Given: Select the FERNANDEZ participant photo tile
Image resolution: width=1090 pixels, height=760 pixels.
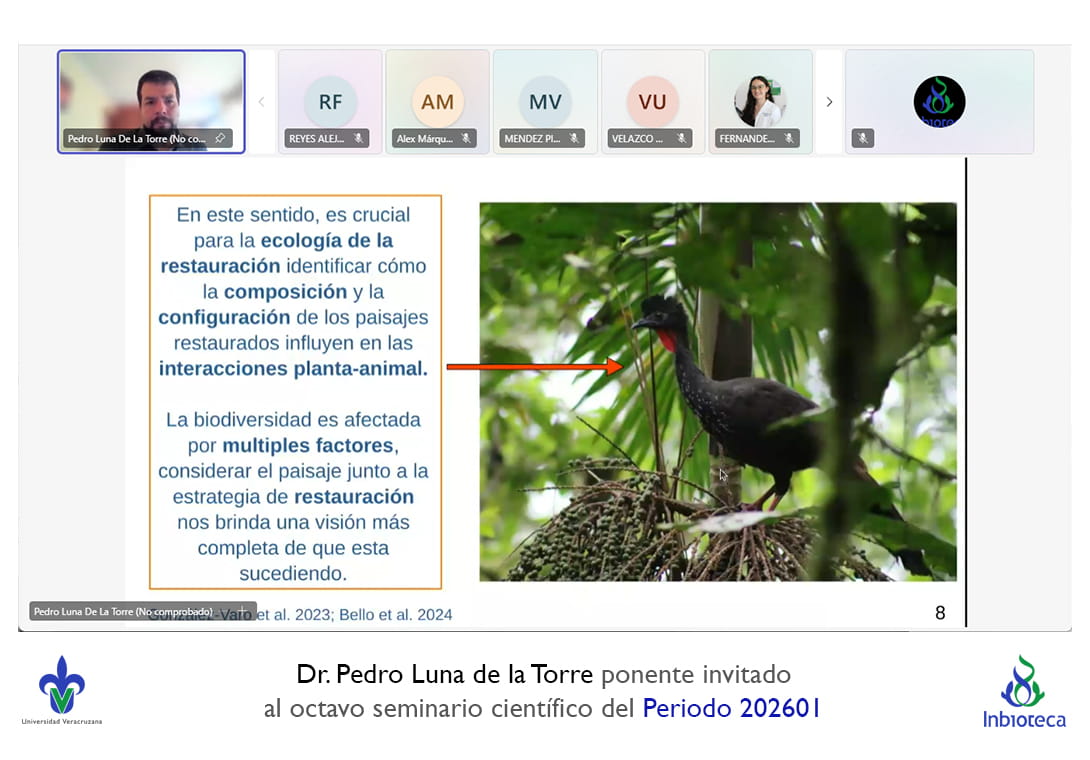Looking at the screenshot, I should (760, 101).
